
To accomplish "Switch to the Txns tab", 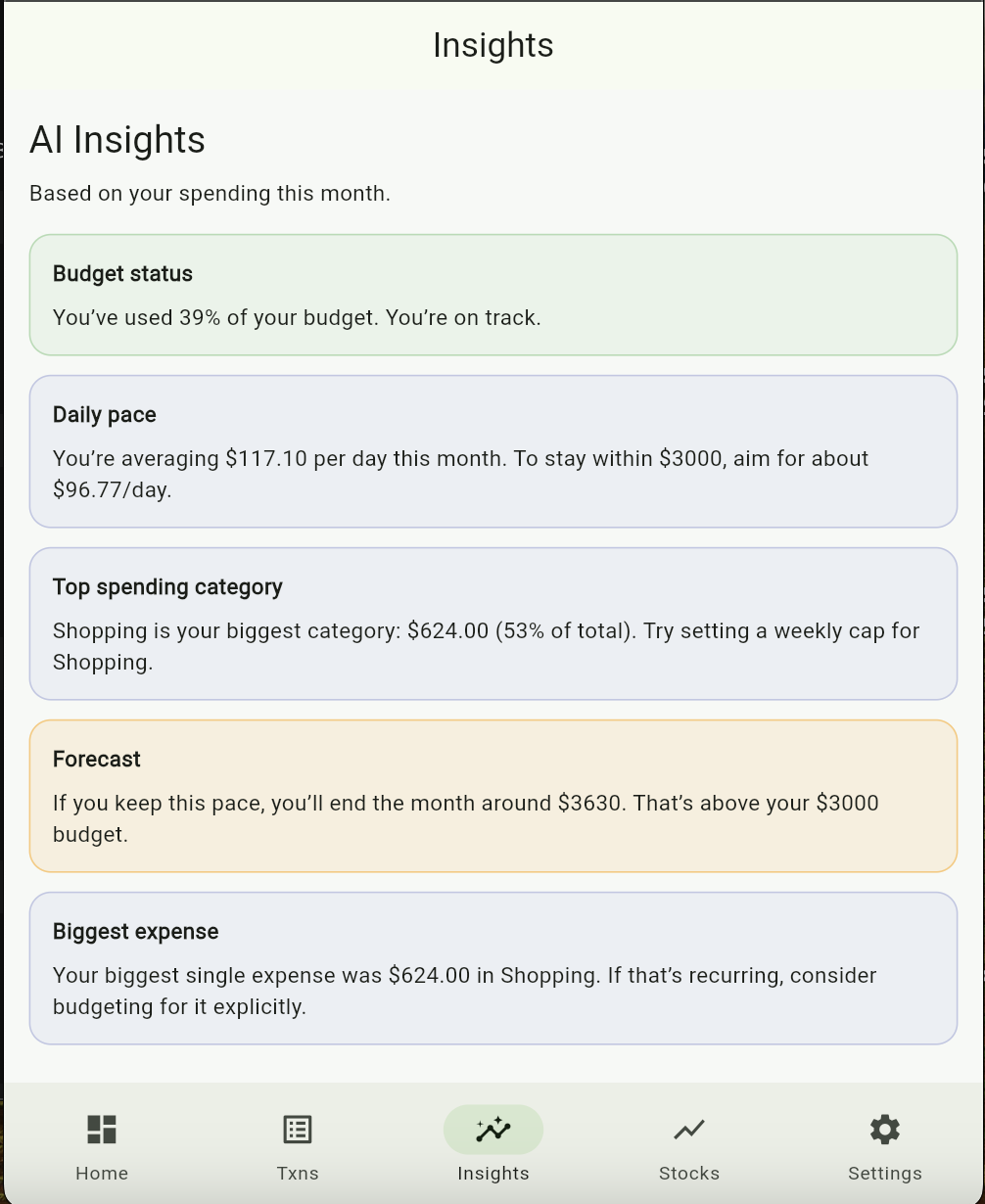I will coord(298,1145).
